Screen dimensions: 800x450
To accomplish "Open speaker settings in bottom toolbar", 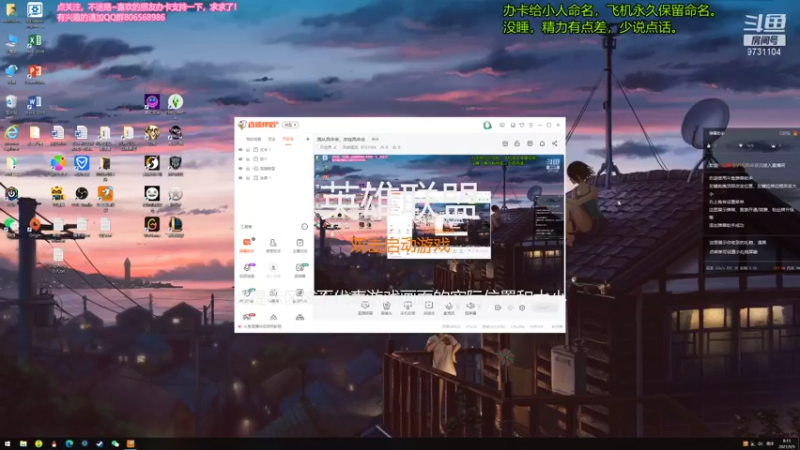I will point(470,308).
